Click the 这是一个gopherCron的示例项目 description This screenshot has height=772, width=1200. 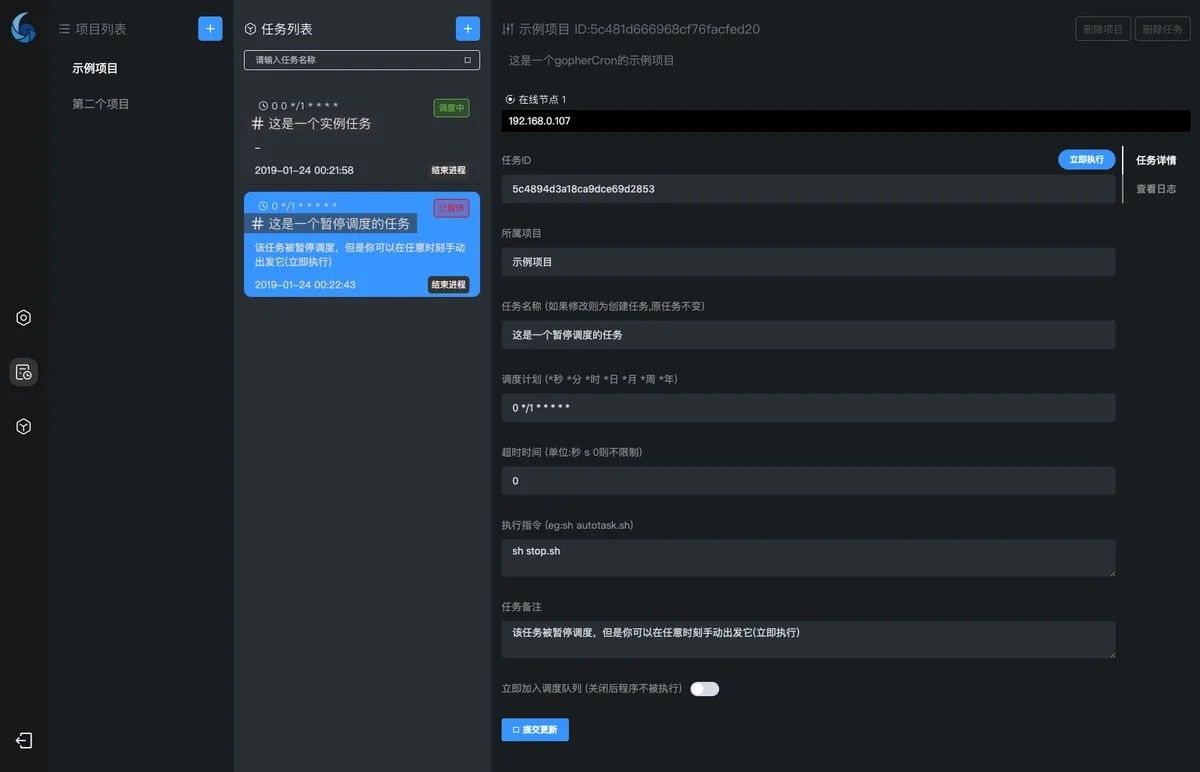pyautogui.click(x=592, y=60)
